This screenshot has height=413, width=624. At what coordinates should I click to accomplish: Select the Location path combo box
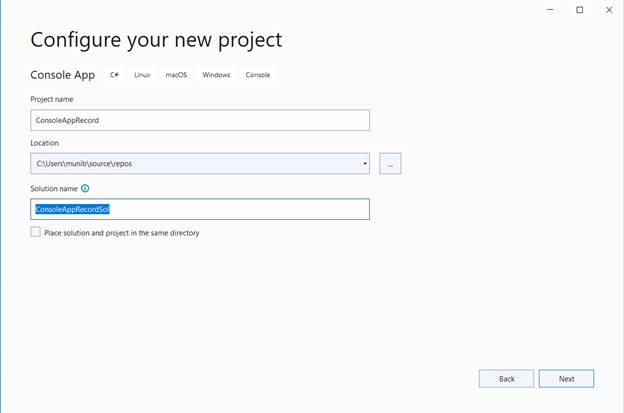[195, 163]
